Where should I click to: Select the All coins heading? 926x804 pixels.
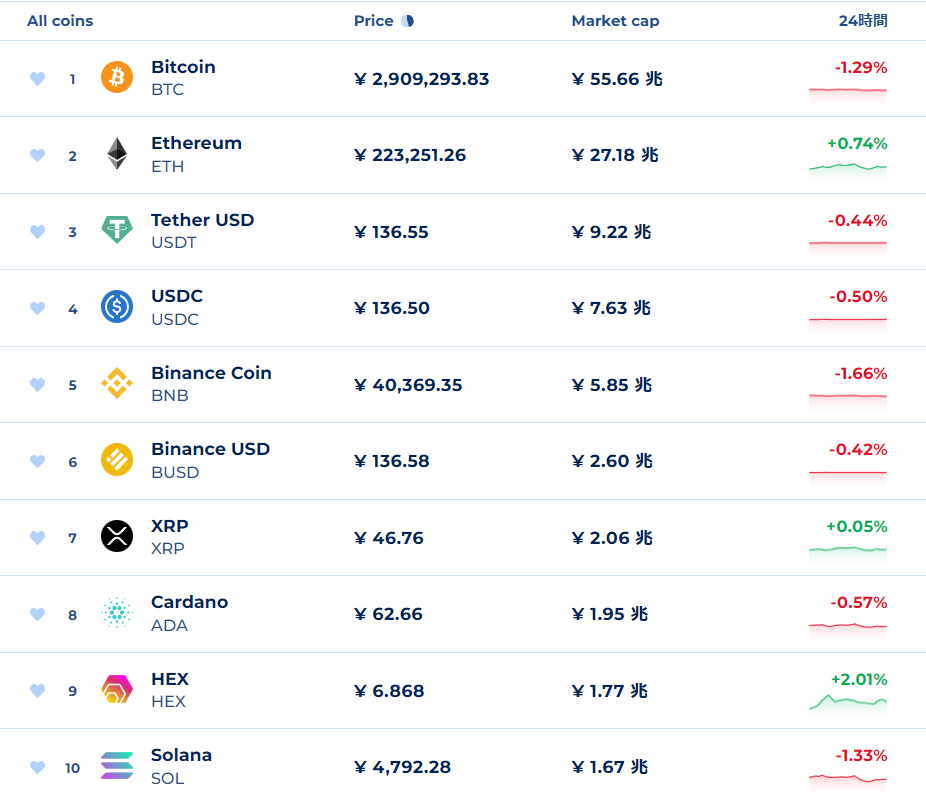pos(60,21)
